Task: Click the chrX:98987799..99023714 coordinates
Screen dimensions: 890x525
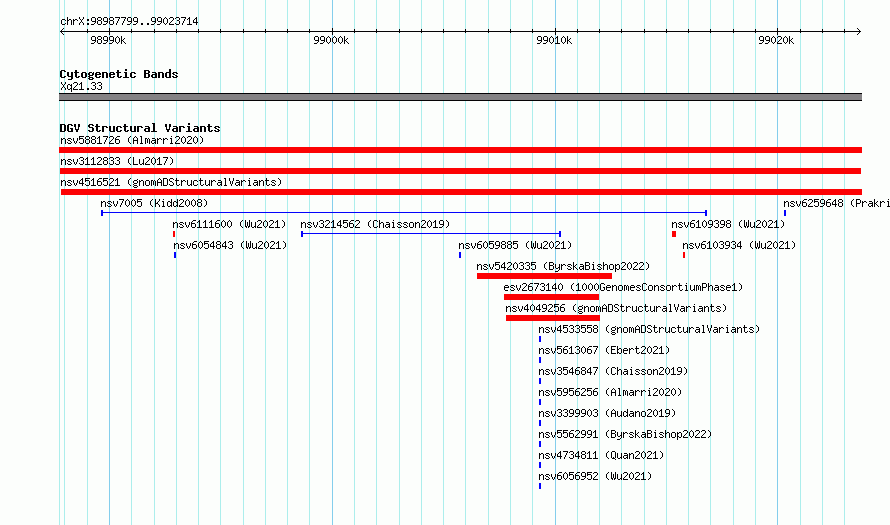Action: 129,22
